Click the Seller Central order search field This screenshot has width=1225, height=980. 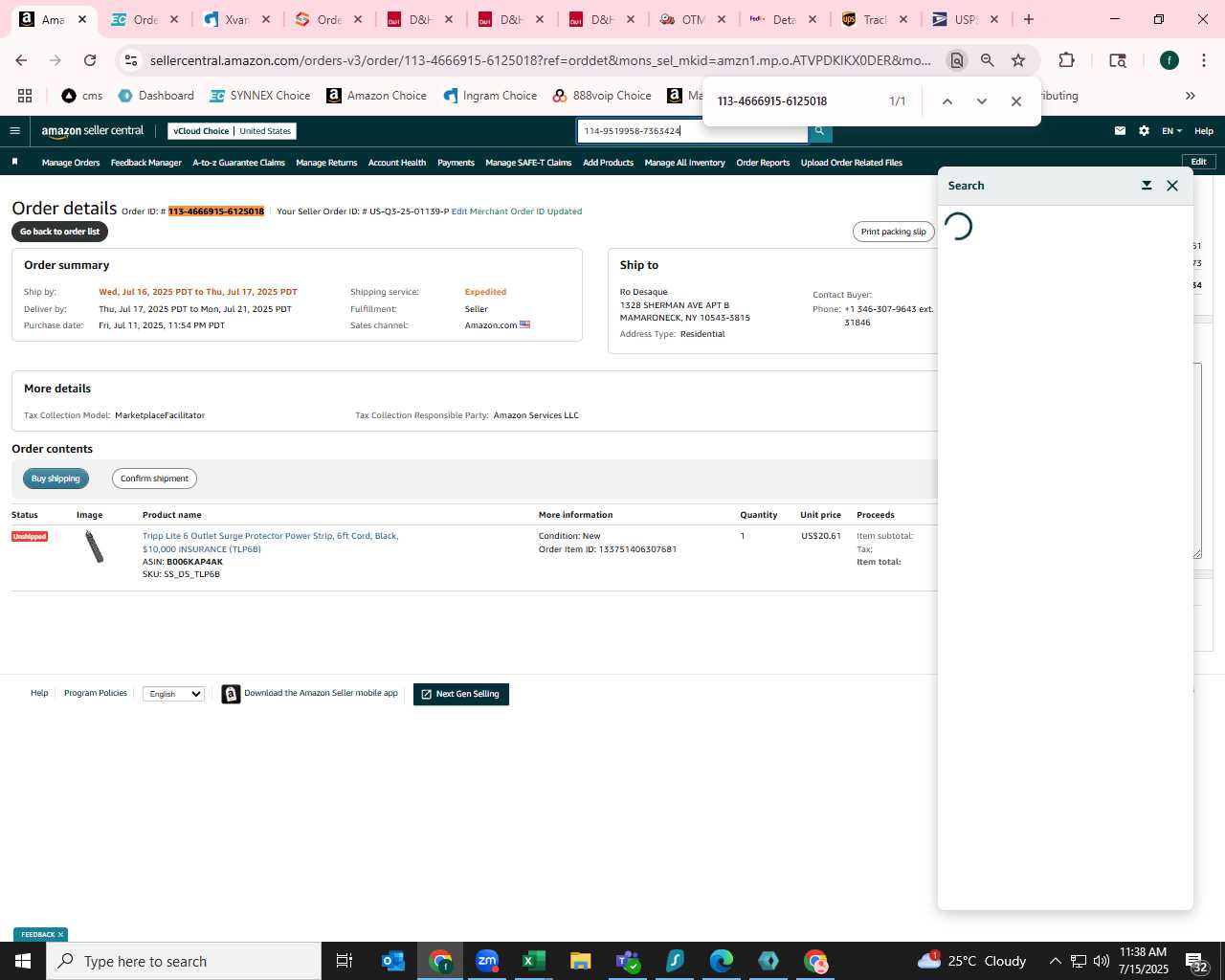click(692, 131)
